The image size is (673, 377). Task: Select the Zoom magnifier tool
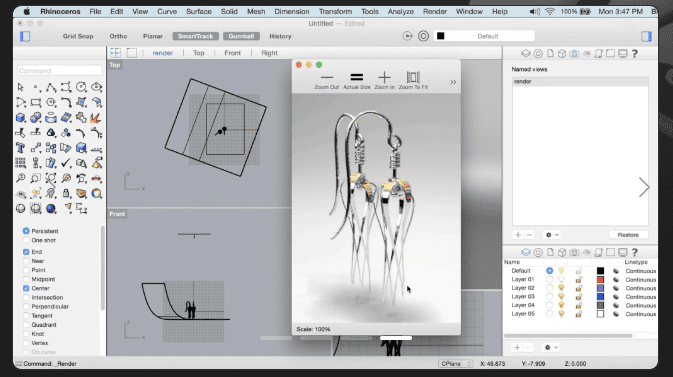pyautogui.click(x=20, y=178)
